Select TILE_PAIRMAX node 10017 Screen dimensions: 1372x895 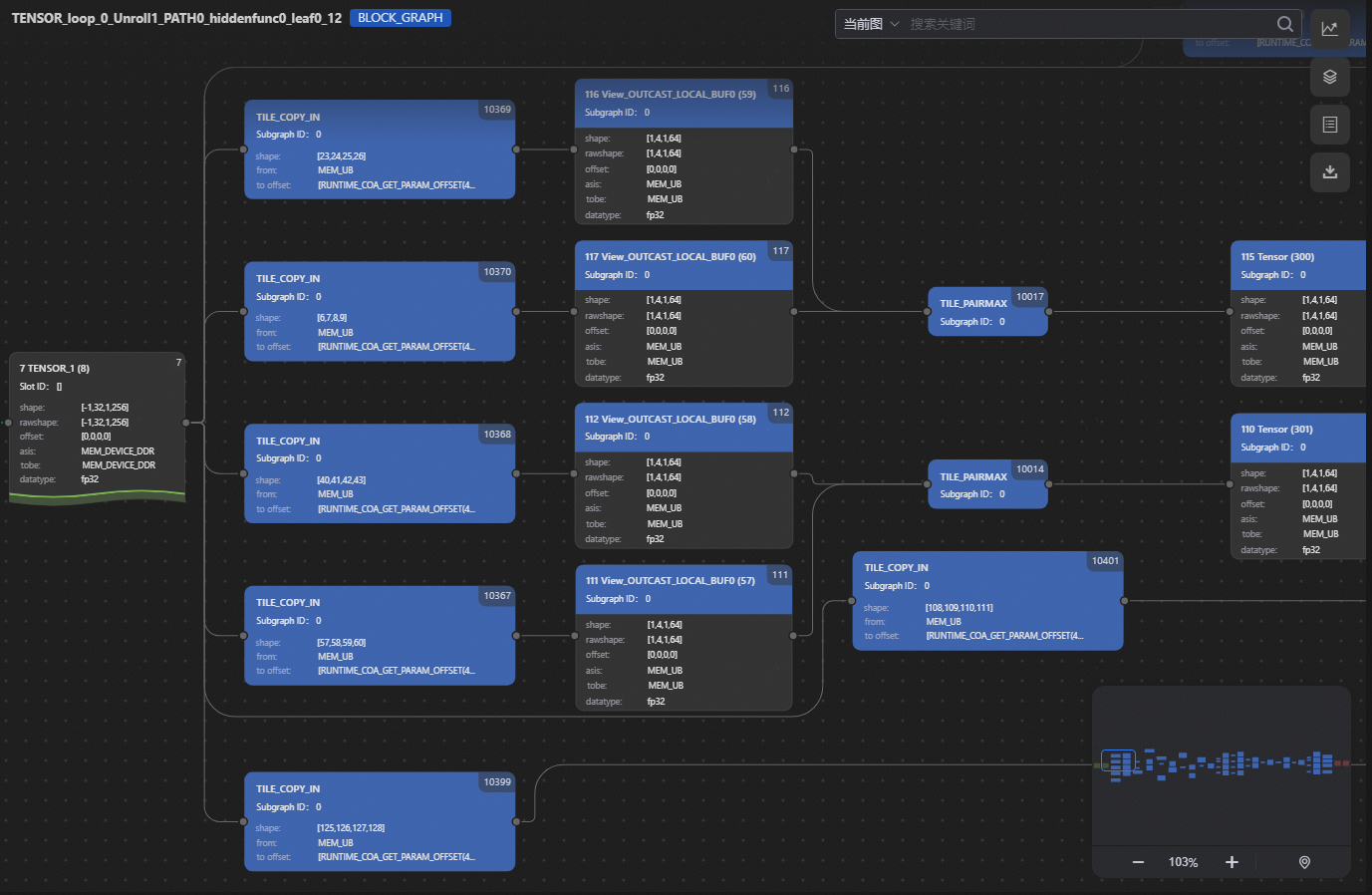click(987, 312)
